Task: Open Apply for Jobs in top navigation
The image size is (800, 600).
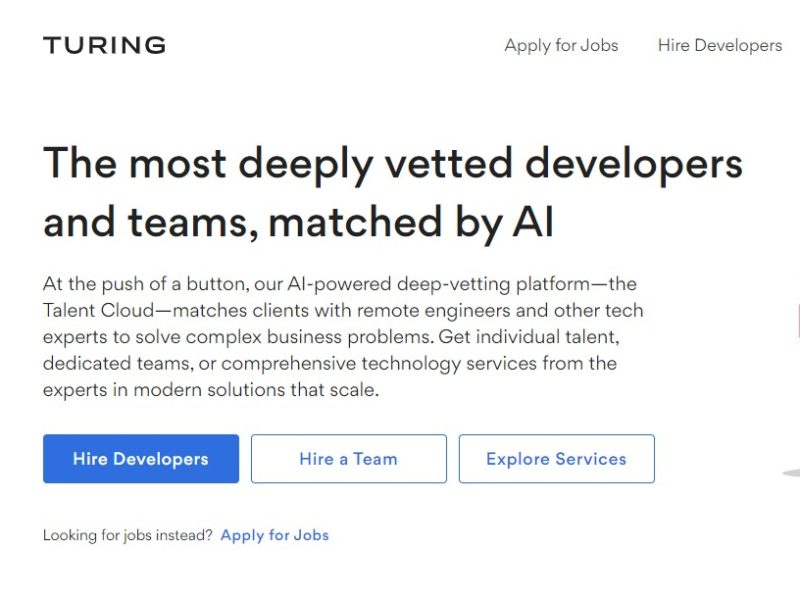Action: pyautogui.click(x=561, y=45)
